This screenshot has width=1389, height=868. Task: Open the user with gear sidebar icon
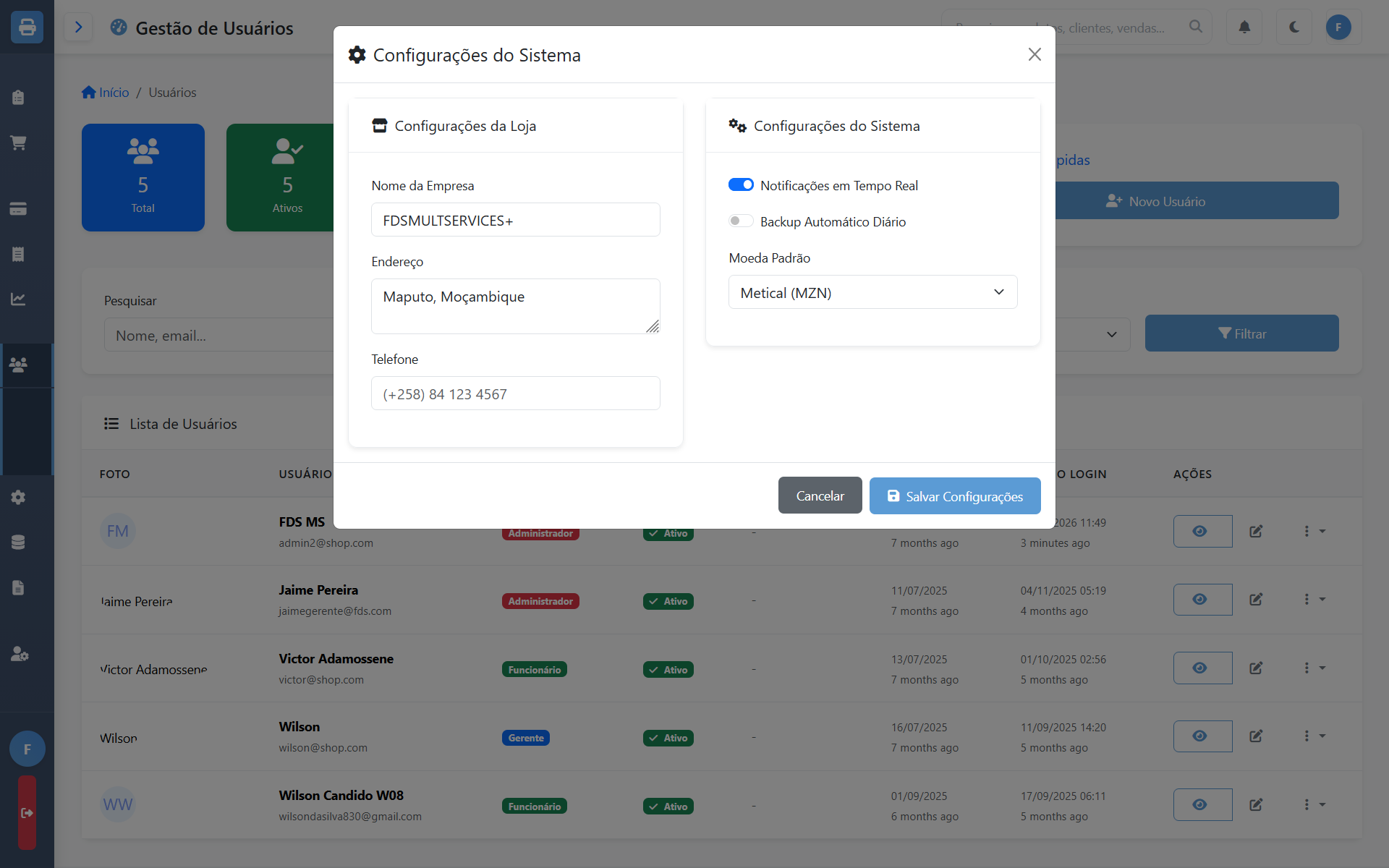(19, 654)
